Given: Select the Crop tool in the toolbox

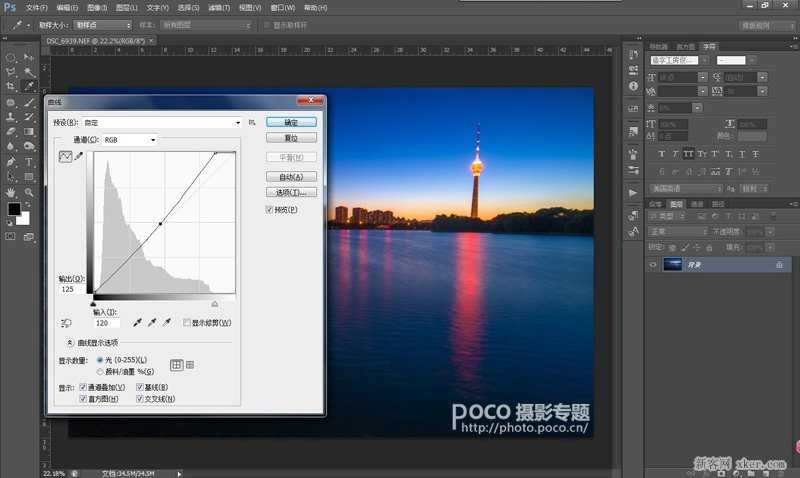Looking at the screenshot, I should 10,86.
